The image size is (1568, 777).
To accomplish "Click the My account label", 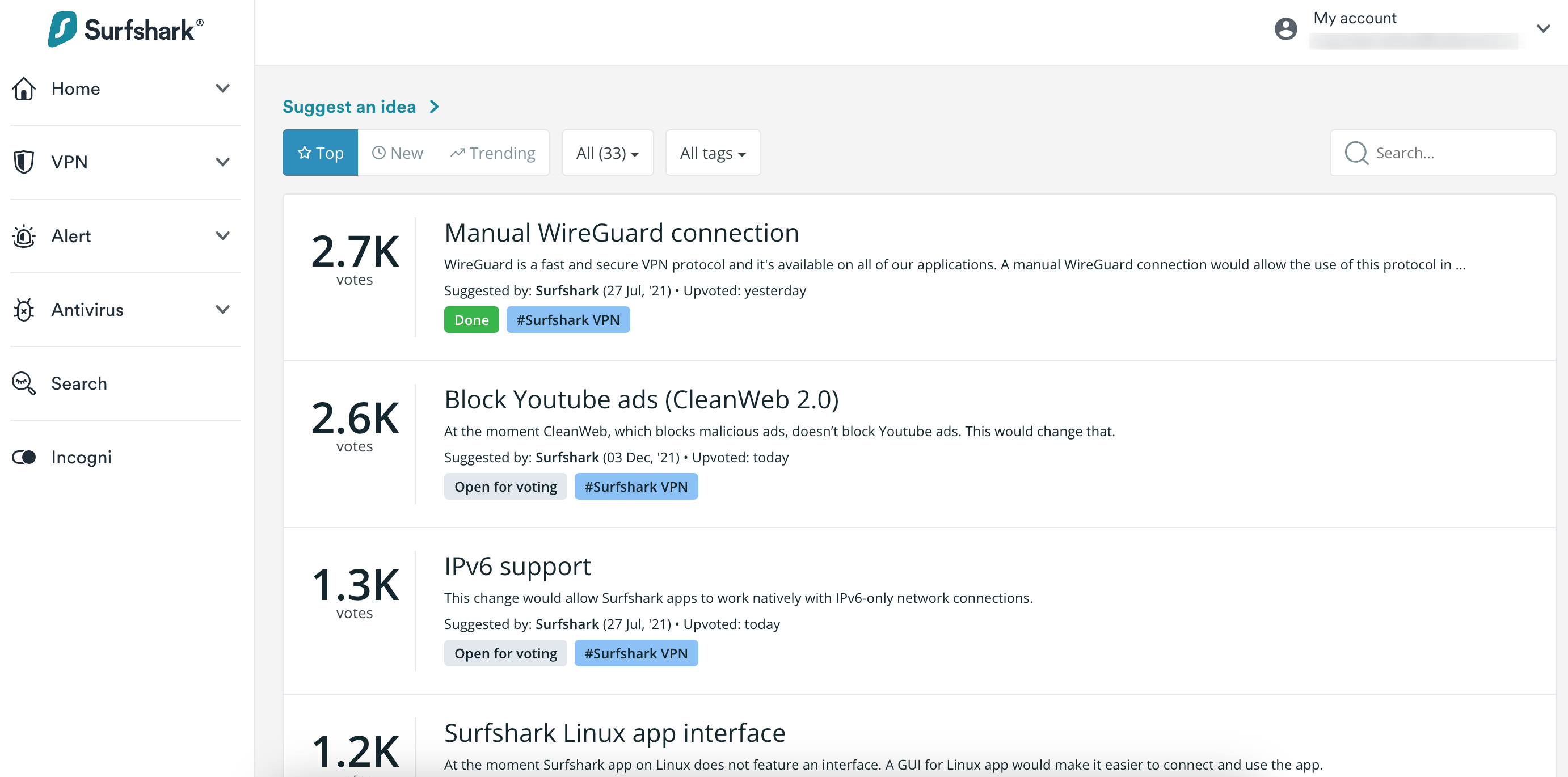I will coord(1355,18).
